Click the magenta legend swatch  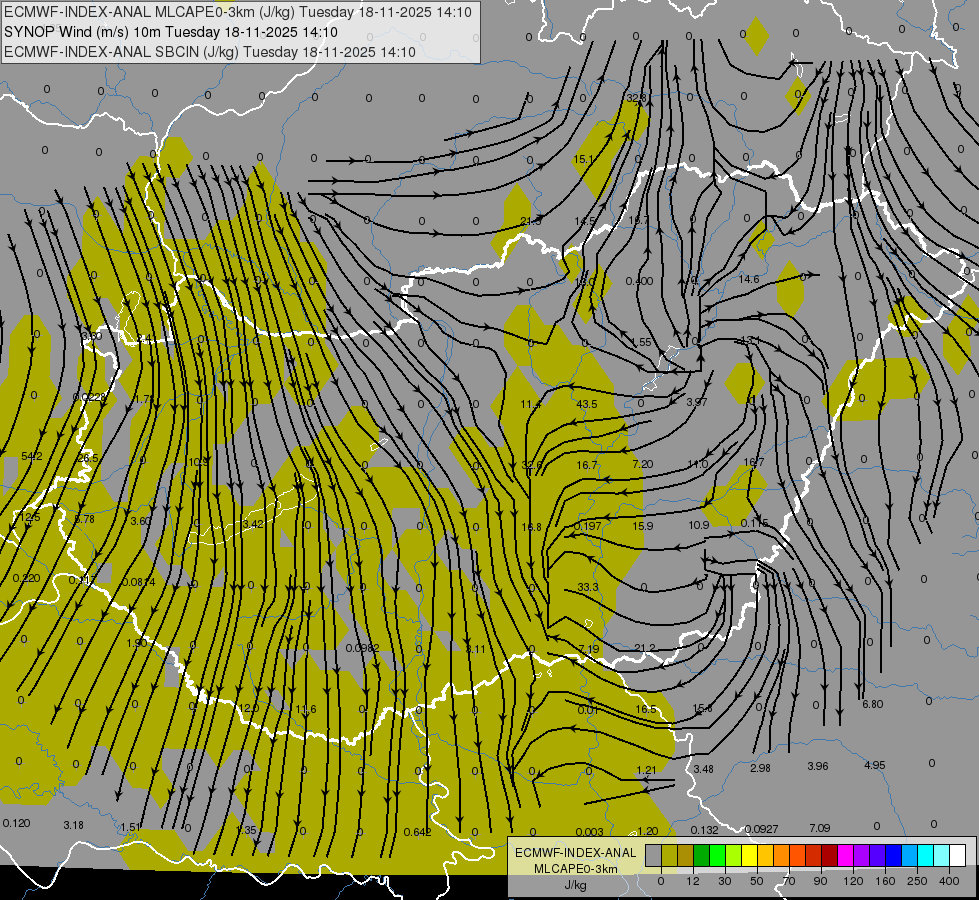point(845,855)
